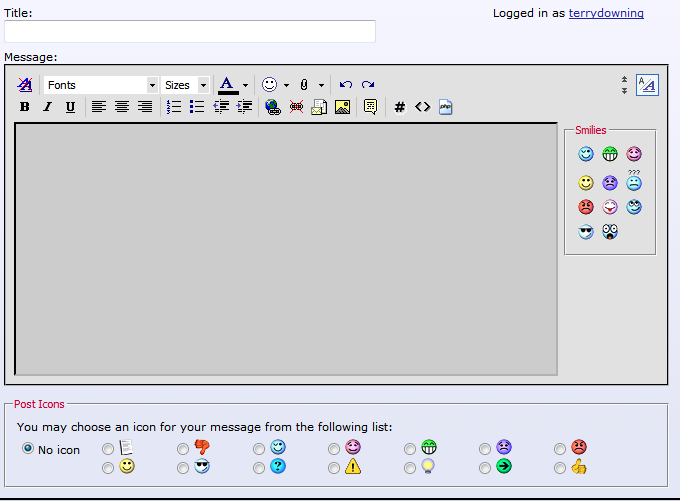Insert an ordered numbered list
This screenshot has height=501, width=680.
click(174, 107)
